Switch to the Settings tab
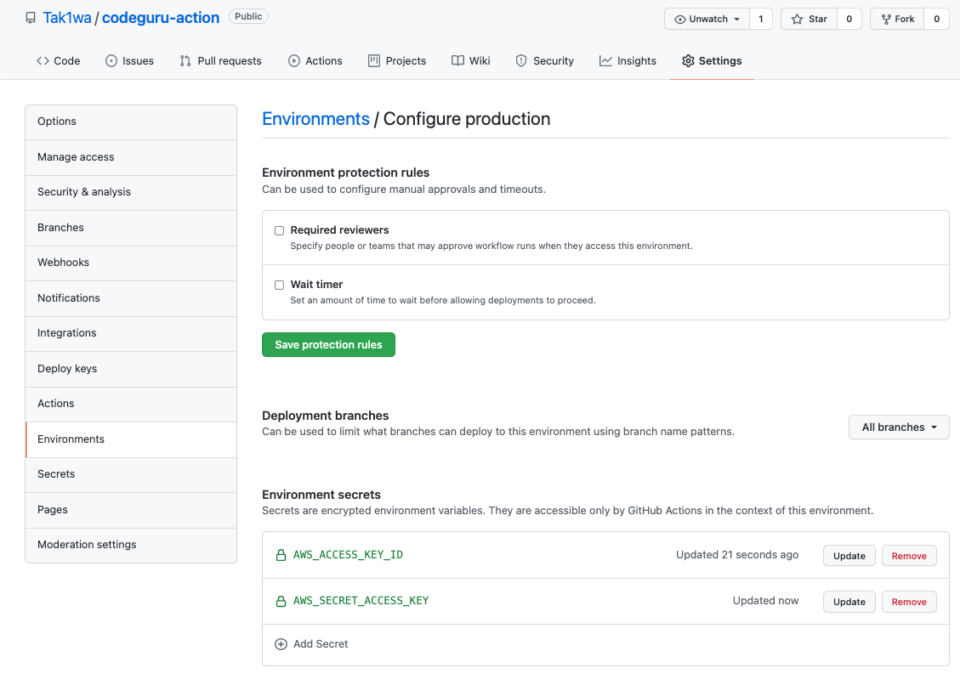 tap(711, 60)
